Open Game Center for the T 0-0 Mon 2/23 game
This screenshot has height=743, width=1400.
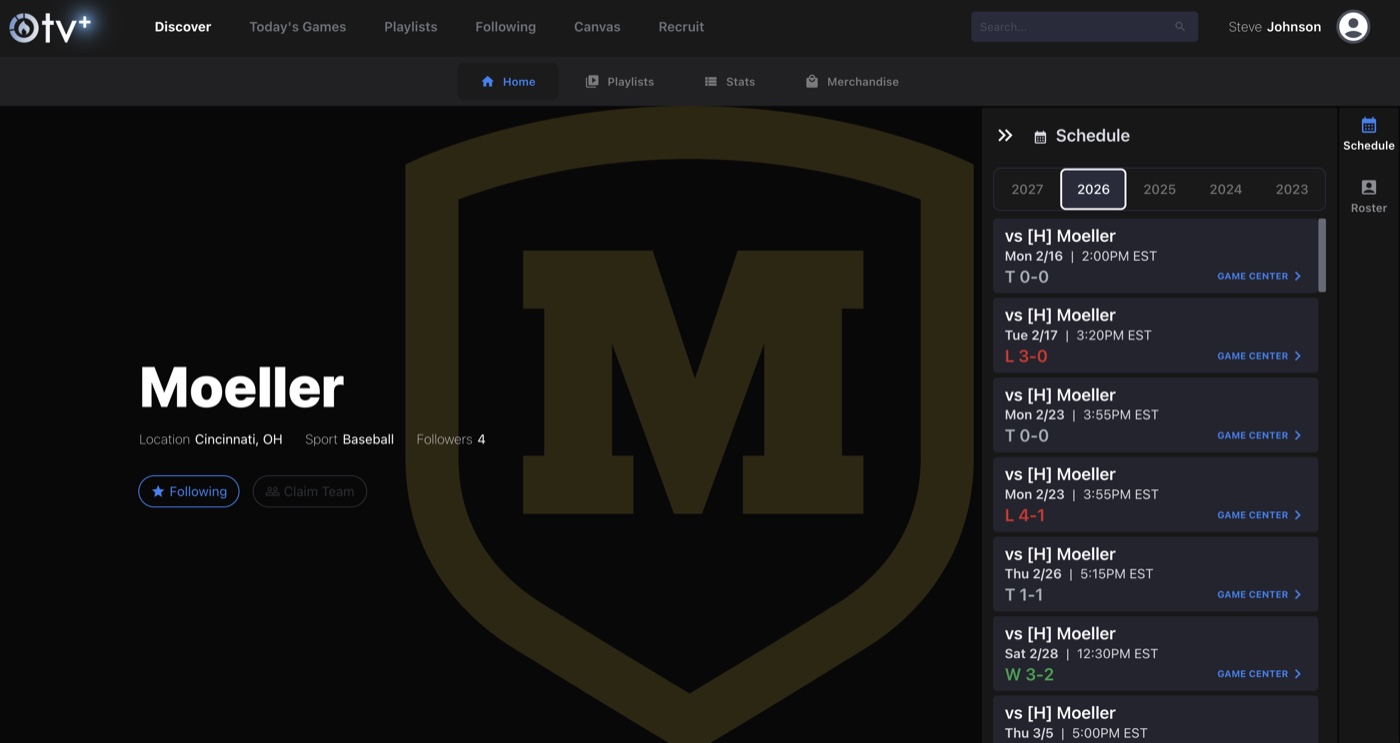[x=1259, y=435]
